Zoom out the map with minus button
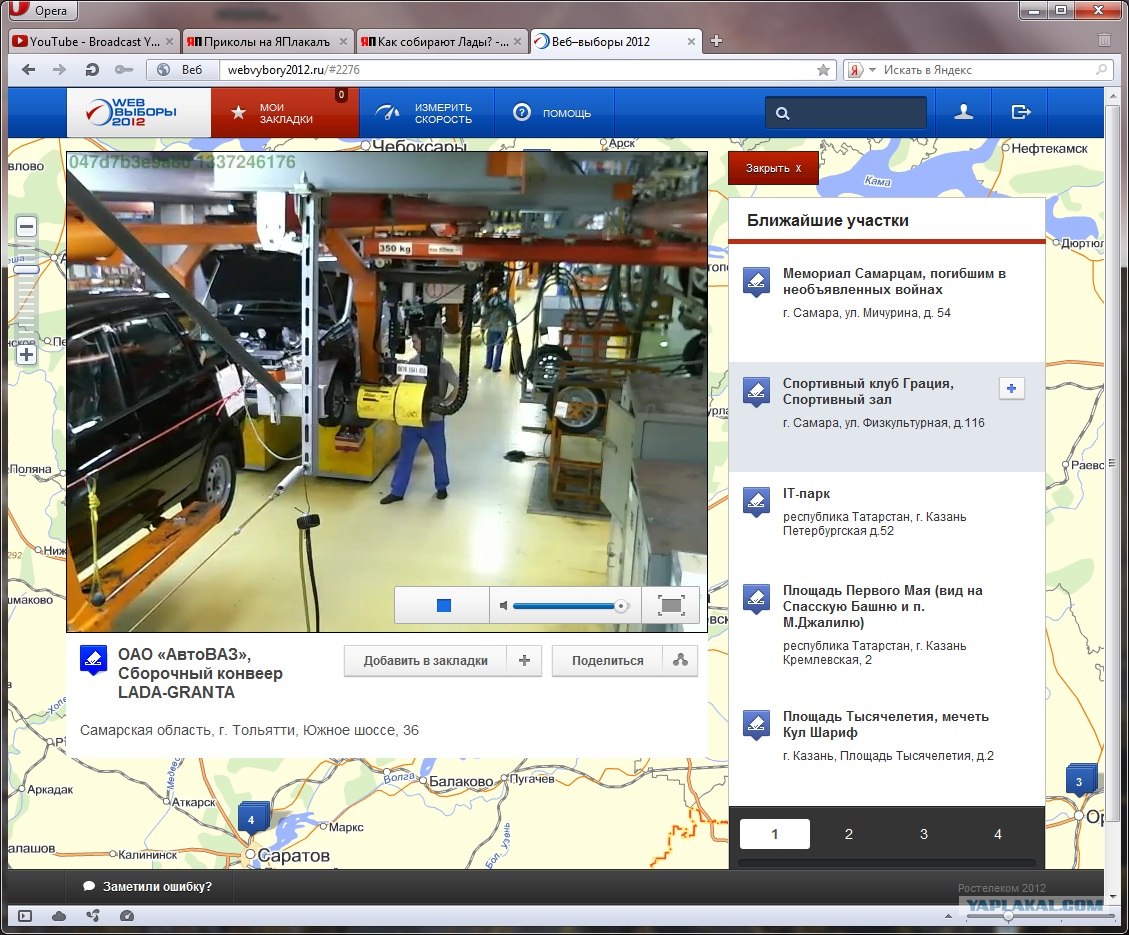The width and height of the screenshot is (1129, 935). click(27, 227)
